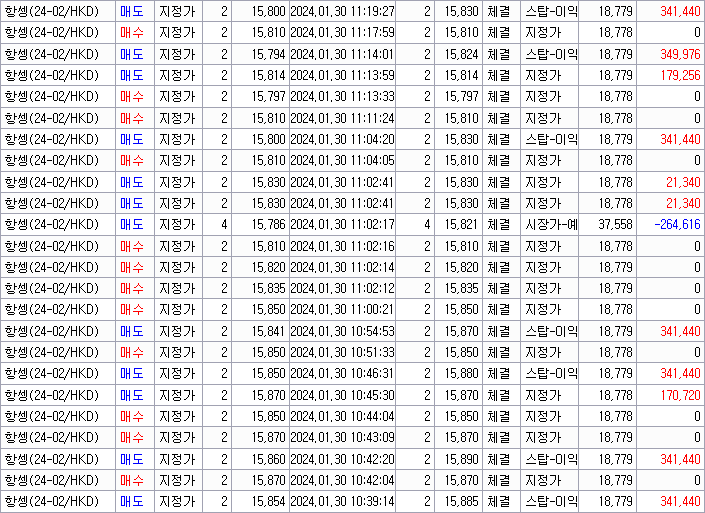Select 18,779 fee in the 10:42:04 row

click(x=615, y=480)
